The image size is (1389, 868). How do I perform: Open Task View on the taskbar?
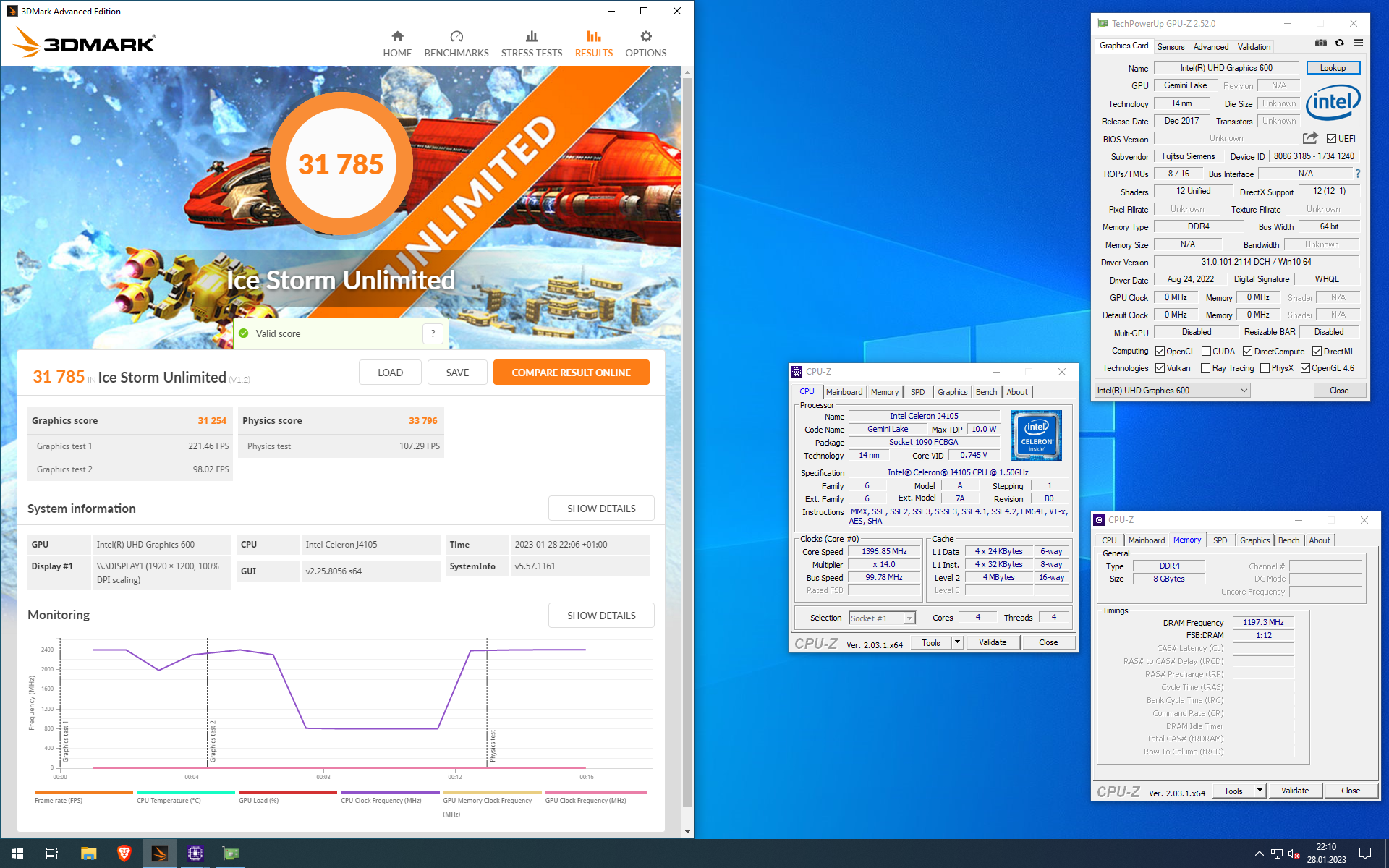click(52, 854)
